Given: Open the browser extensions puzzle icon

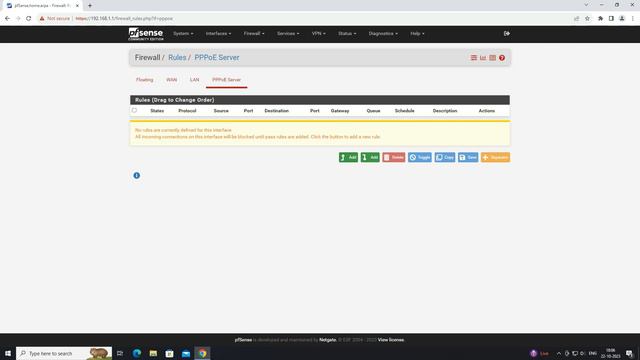Looking at the screenshot, I should click(600, 18).
